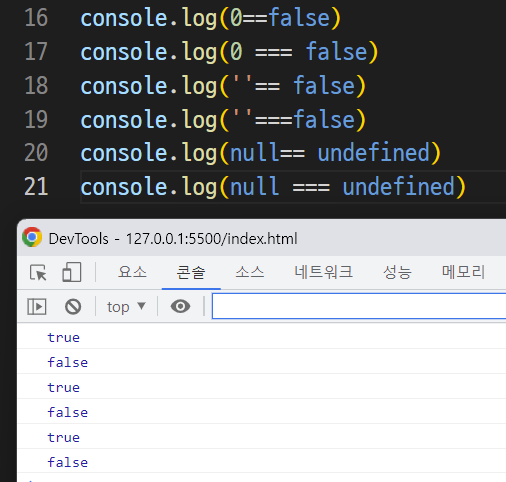Click line number 21 in editor gutter
This screenshot has height=482, width=506.
pyautogui.click(x=36, y=187)
